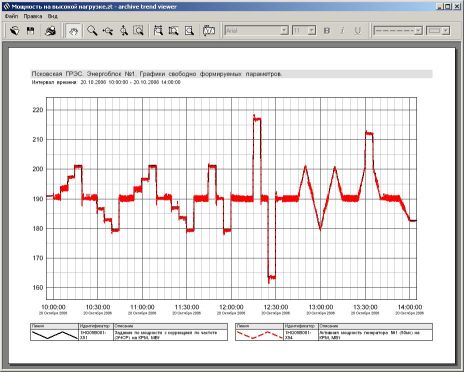The height and width of the screenshot is (372, 464).
Task: Click the 12:30:00 time axis label
Action: coord(276,307)
